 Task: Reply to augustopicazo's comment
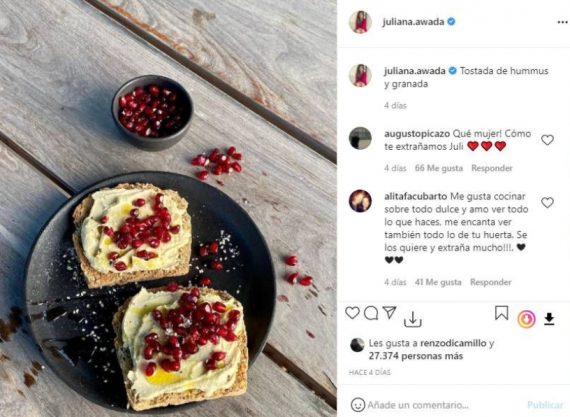pos(492,168)
